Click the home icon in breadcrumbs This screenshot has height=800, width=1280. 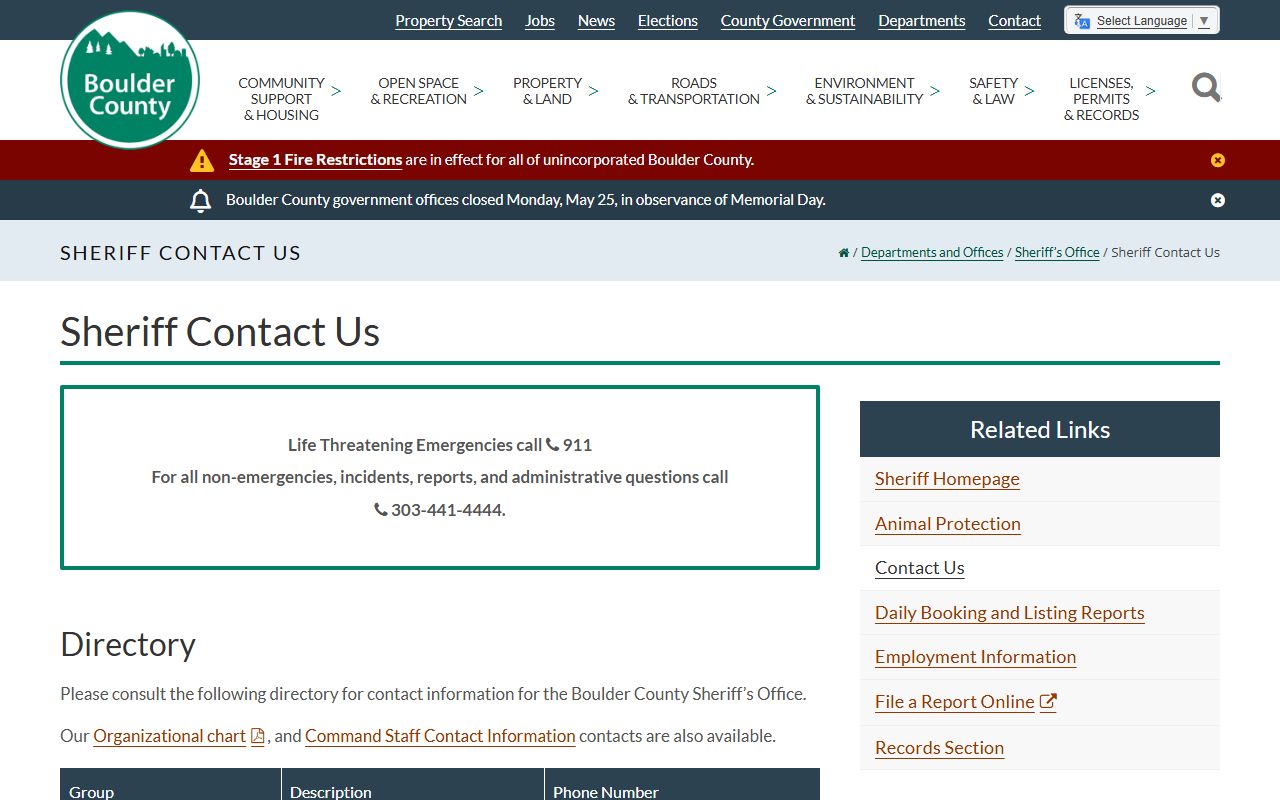coord(844,253)
